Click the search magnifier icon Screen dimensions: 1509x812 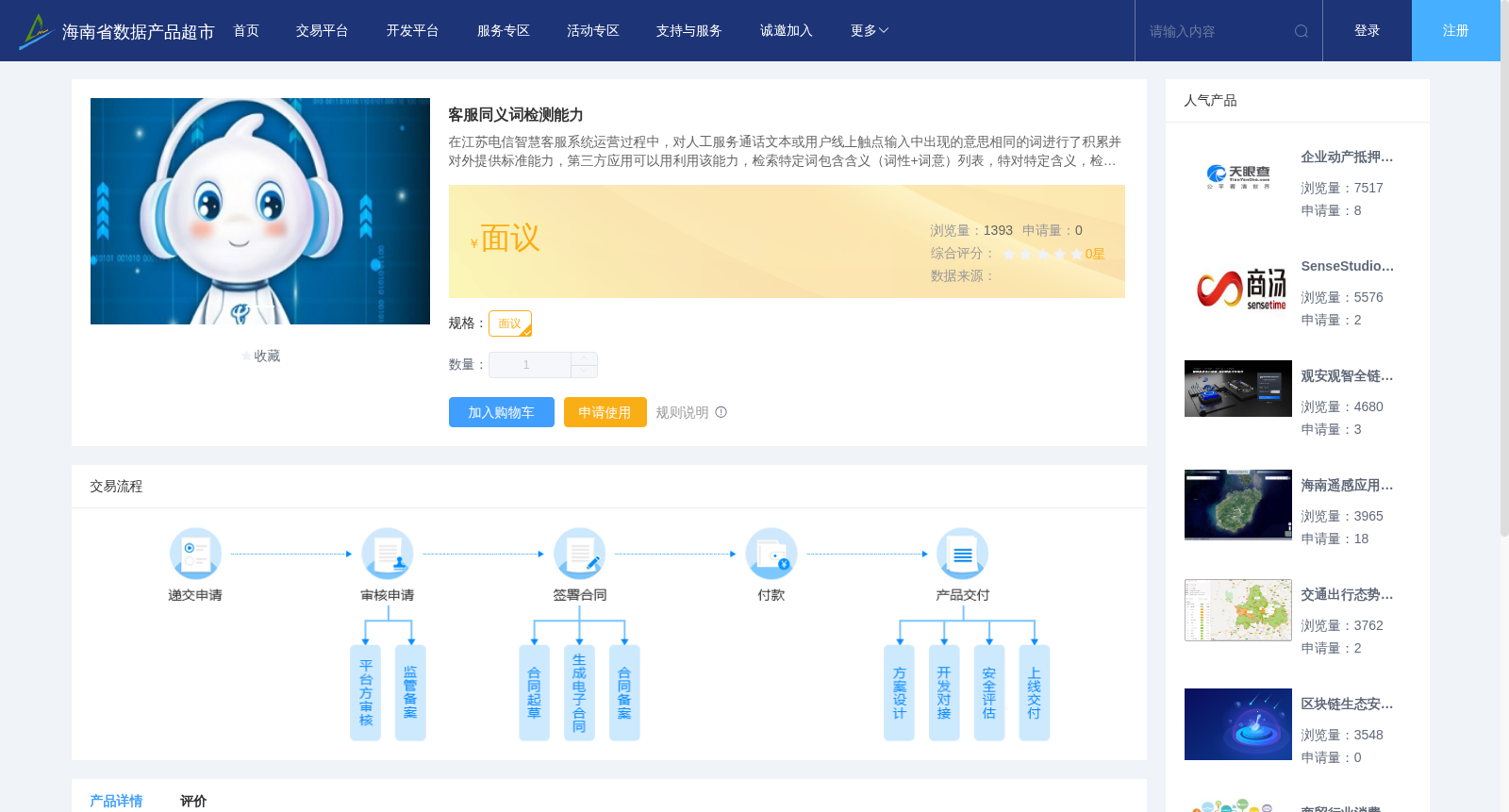pyautogui.click(x=1302, y=31)
